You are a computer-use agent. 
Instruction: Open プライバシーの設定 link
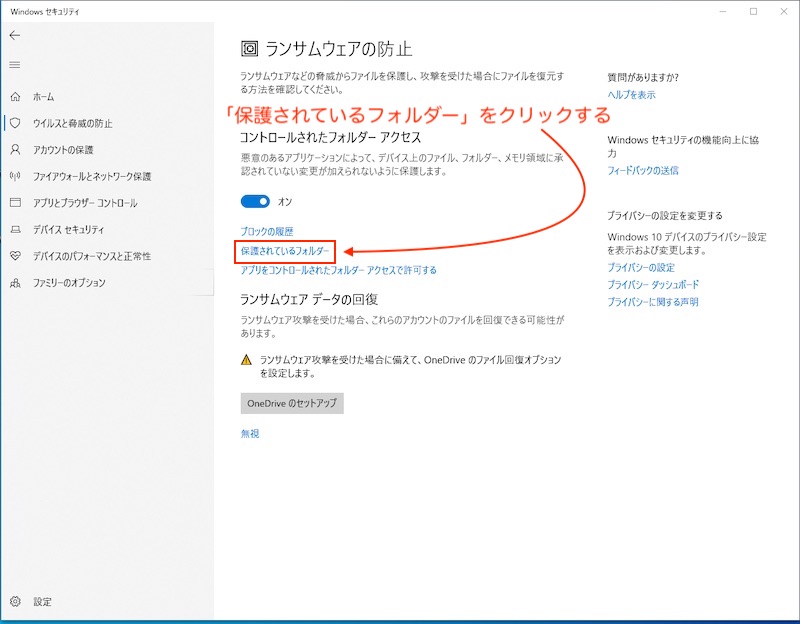tap(641, 267)
